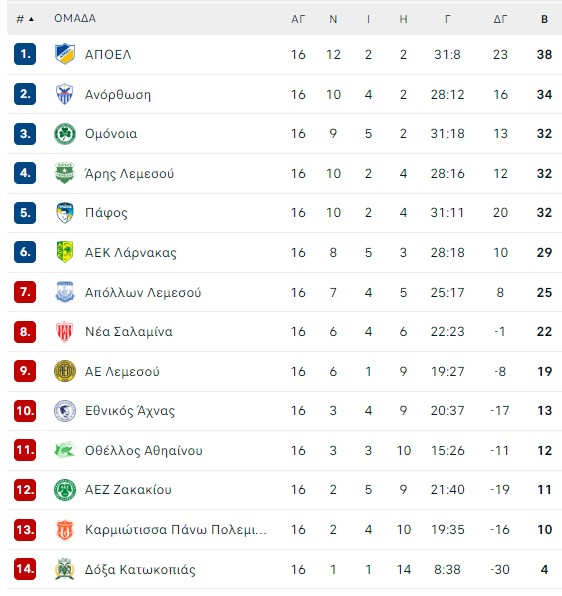Select the ΔΓ goal difference column header
The height and width of the screenshot is (596, 562).
pos(500,19)
